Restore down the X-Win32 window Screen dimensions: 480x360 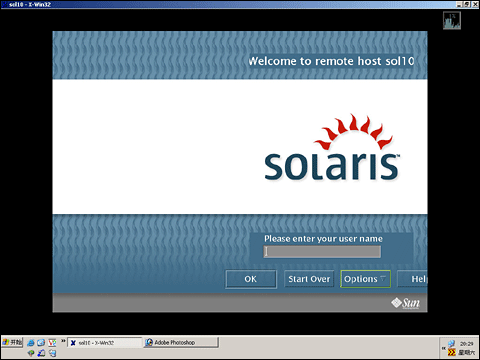(x=467, y=4)
